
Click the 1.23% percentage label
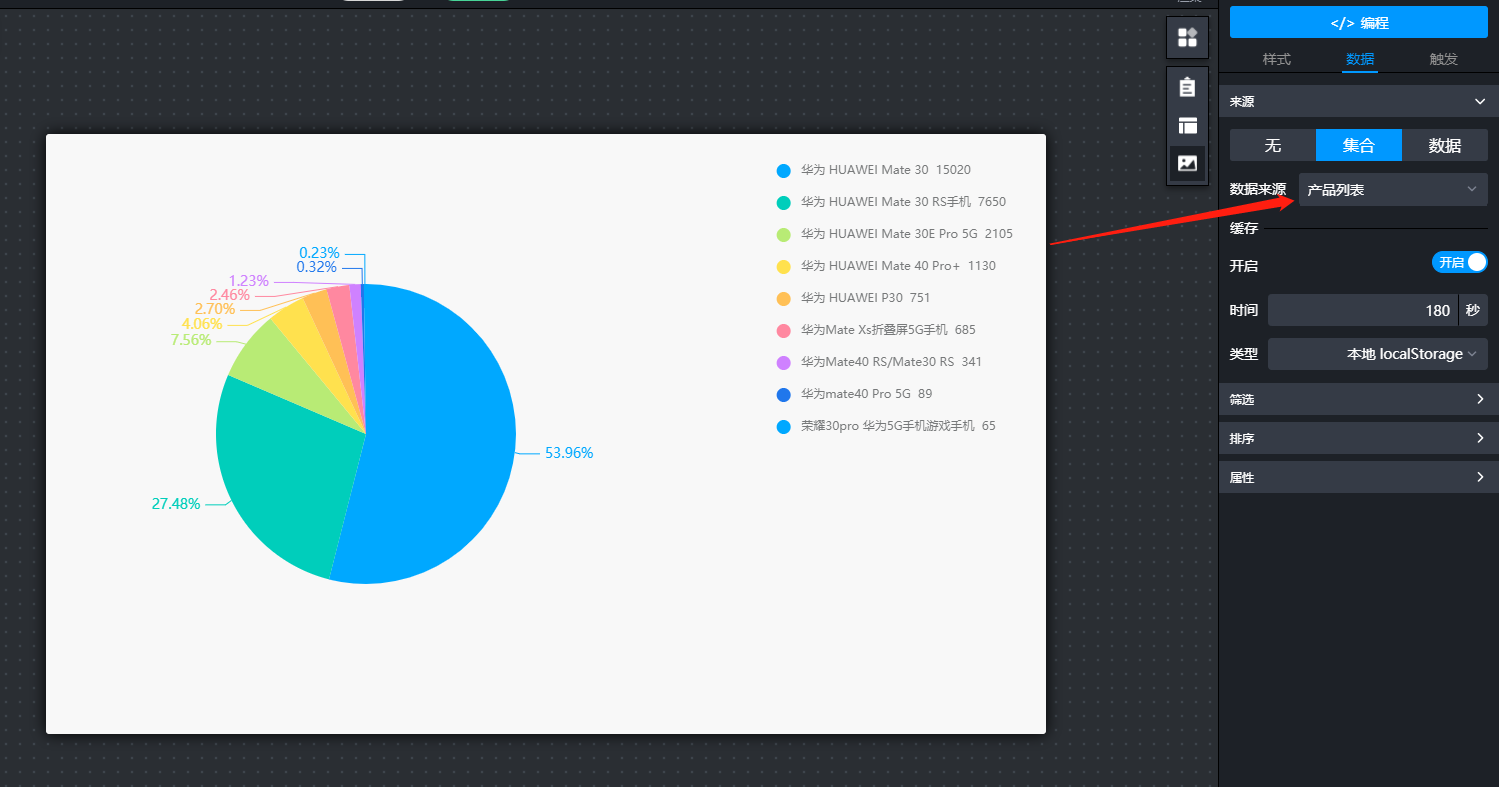point(249,281)
